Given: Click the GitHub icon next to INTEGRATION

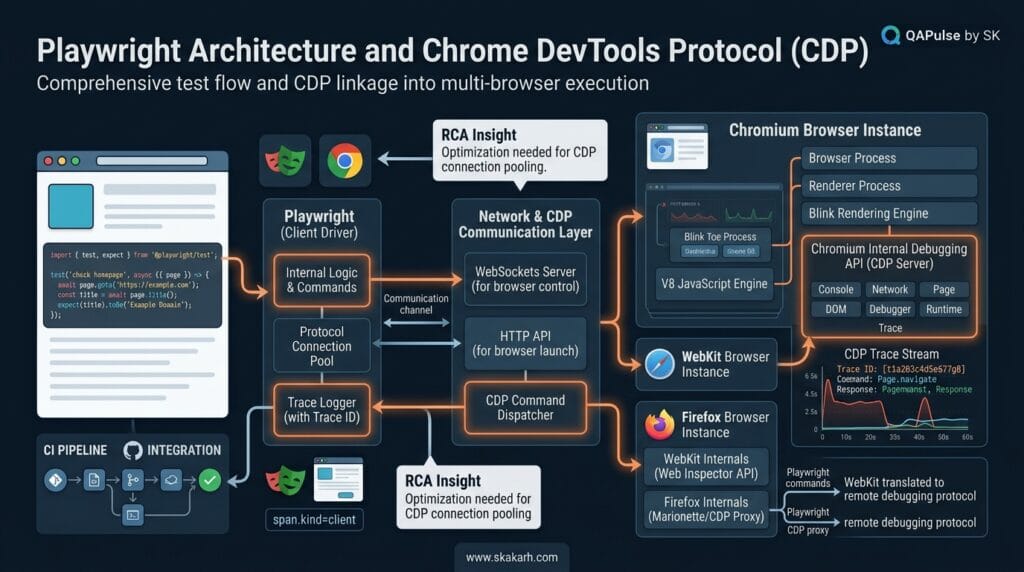Looking at the screenshot, I should pyautogui.click(x=133, y=451).
